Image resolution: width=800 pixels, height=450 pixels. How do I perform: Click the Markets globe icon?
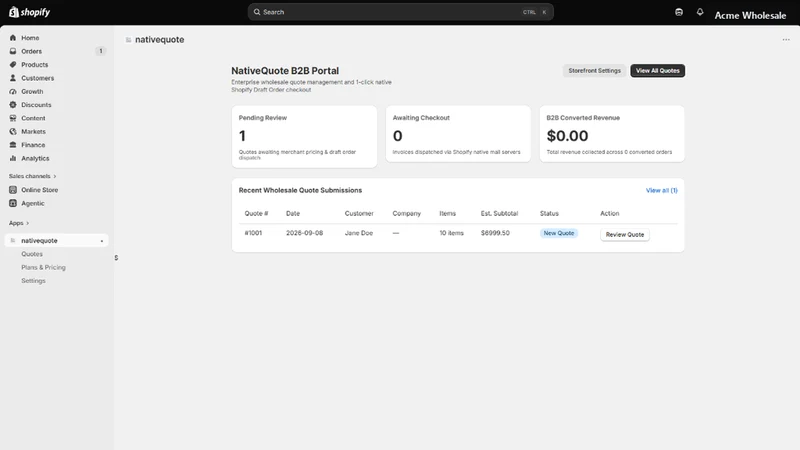13,132
